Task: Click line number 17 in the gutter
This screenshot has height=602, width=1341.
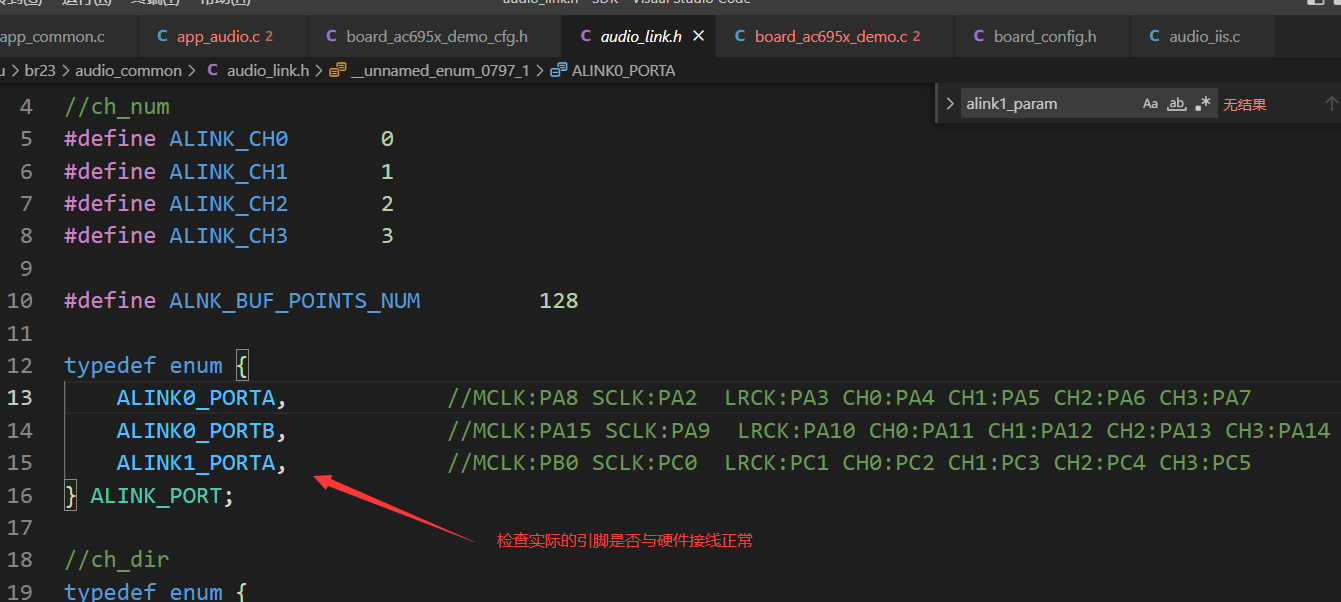Action: point(20,527)
